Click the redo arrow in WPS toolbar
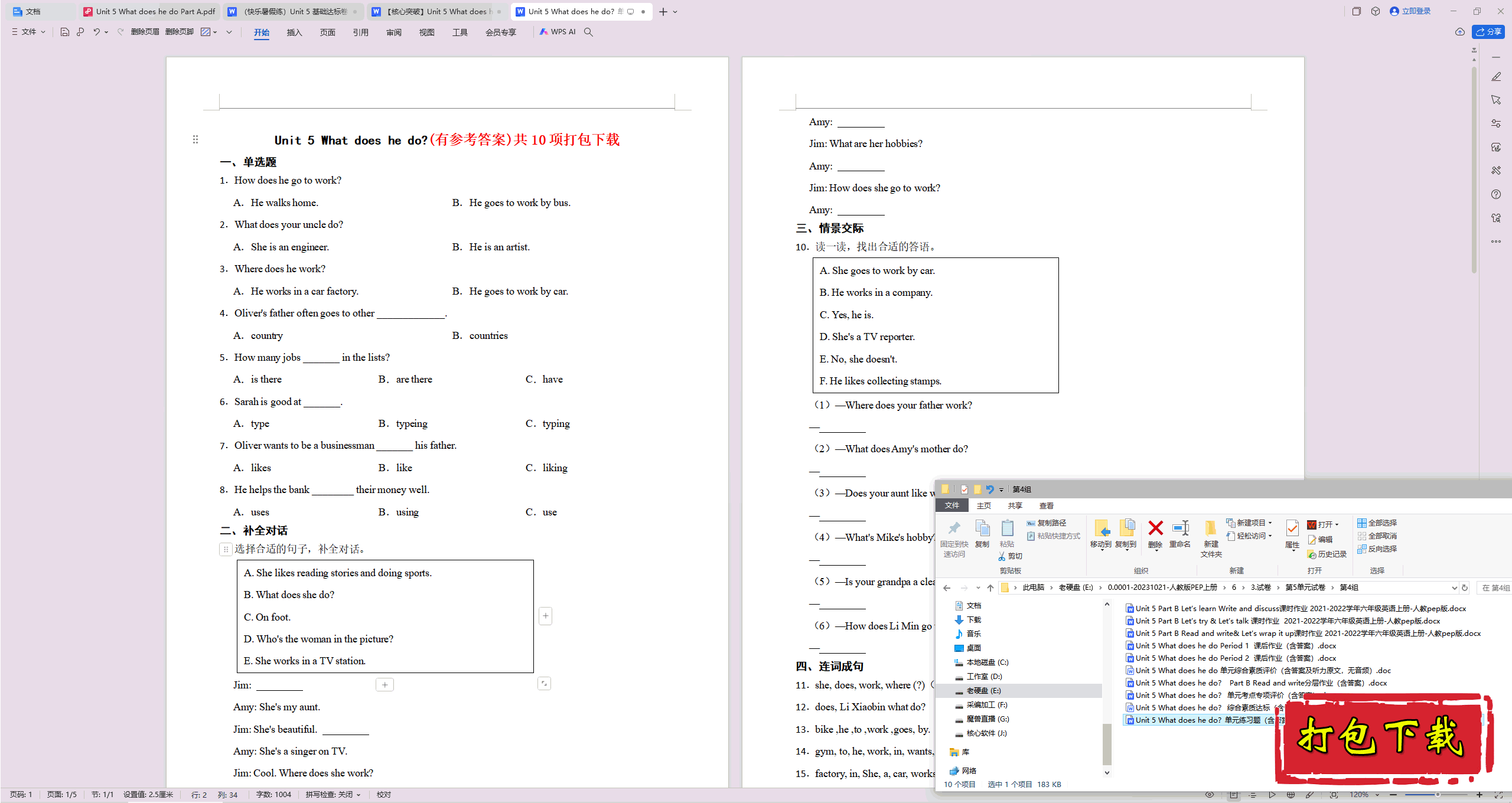 [x=120, y=32]
